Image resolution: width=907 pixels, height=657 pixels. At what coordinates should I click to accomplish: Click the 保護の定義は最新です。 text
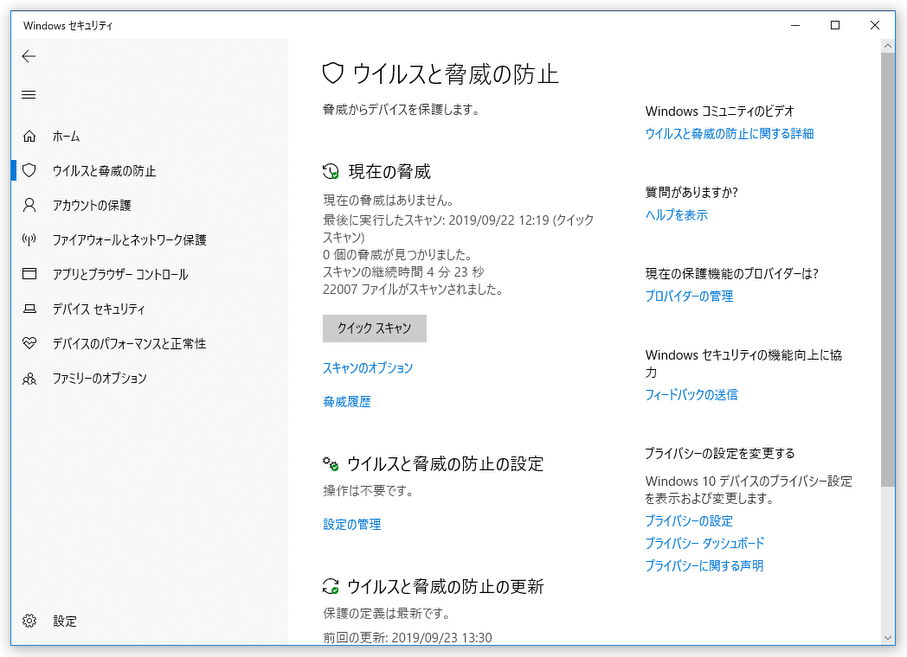tap(386, 613)
